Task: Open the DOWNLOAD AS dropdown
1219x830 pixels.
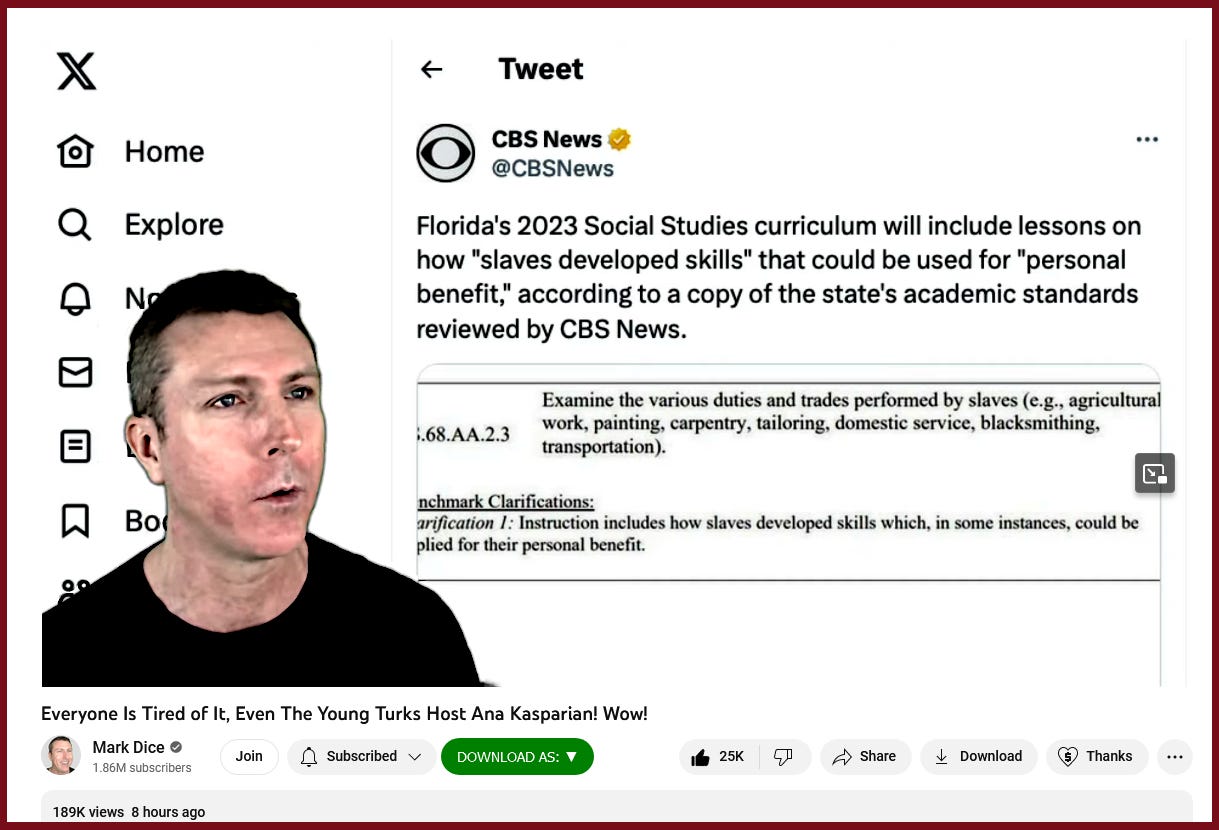Action: [x=517, y=757]
